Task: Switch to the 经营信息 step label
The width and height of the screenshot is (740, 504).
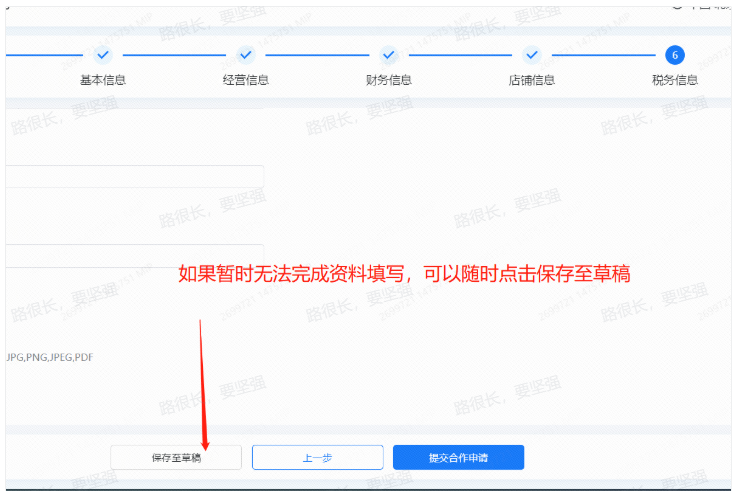Action: tap(246, 80)
